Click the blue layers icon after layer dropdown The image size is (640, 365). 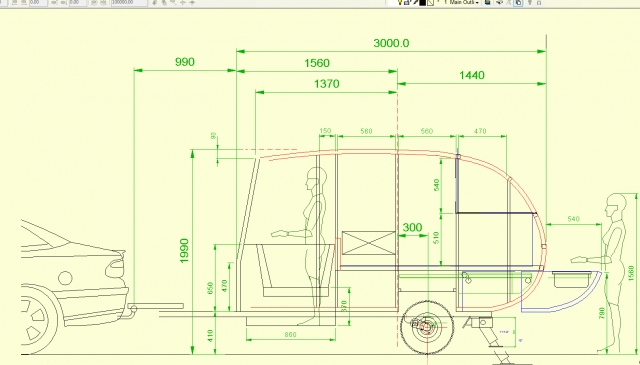click(487, 2)
